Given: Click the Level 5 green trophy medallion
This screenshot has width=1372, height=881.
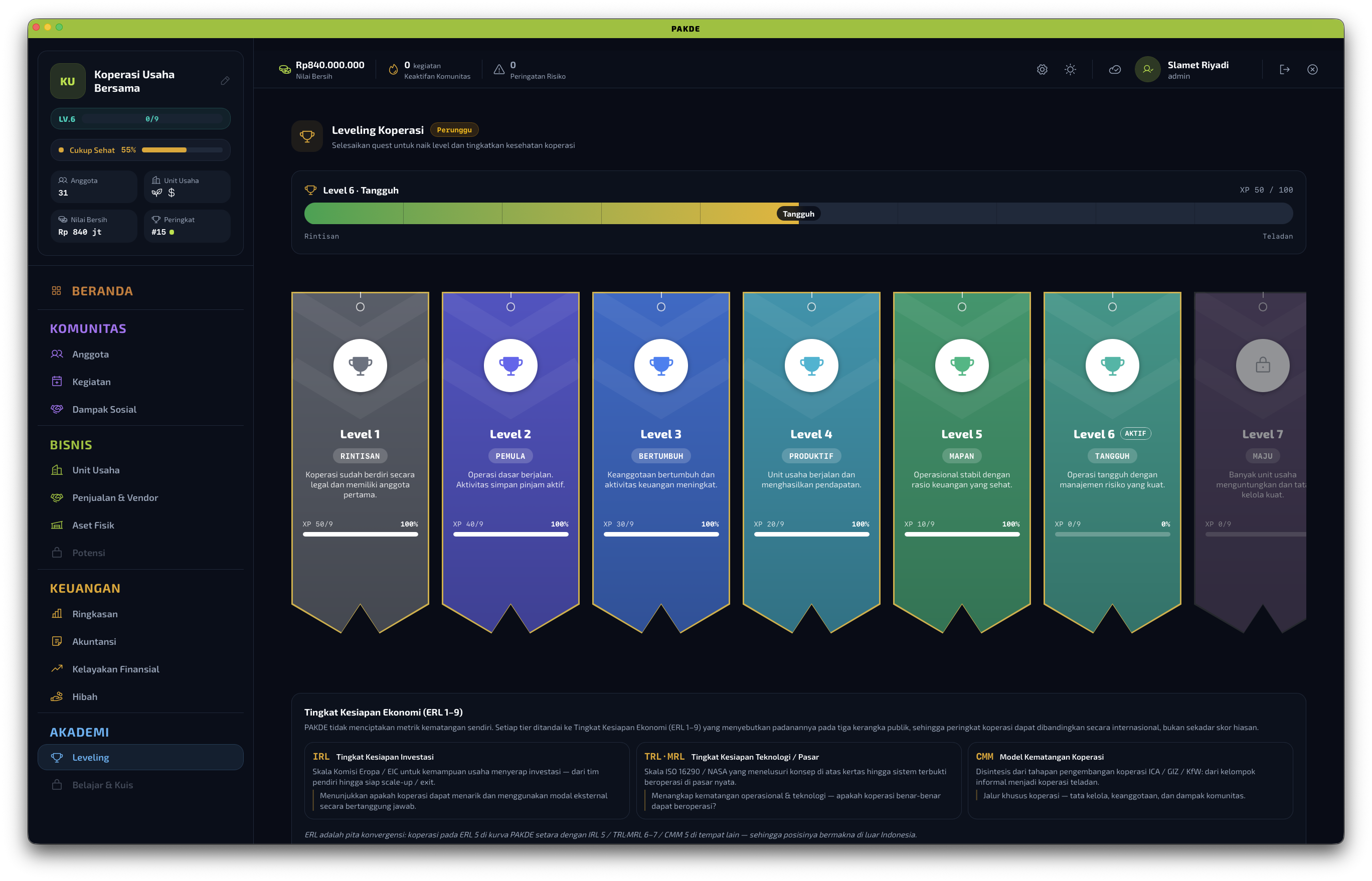Looking at the screenshot, I should click(x=962, y=365).
